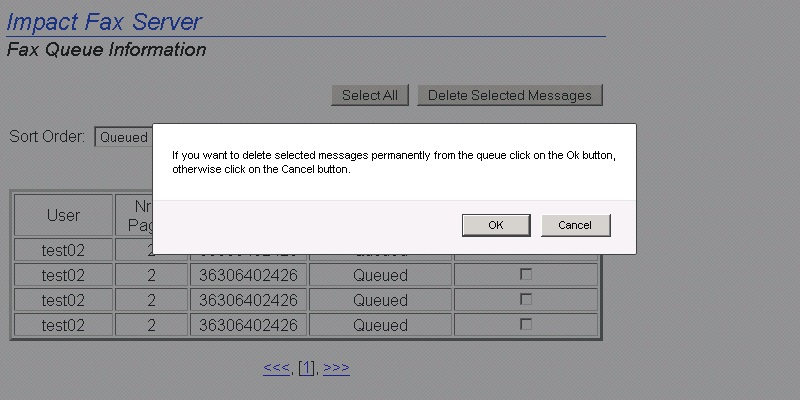Go to next page with >>> link
Image resolution: width=800 pixels, height=400 pixels.
click(336, 368)
